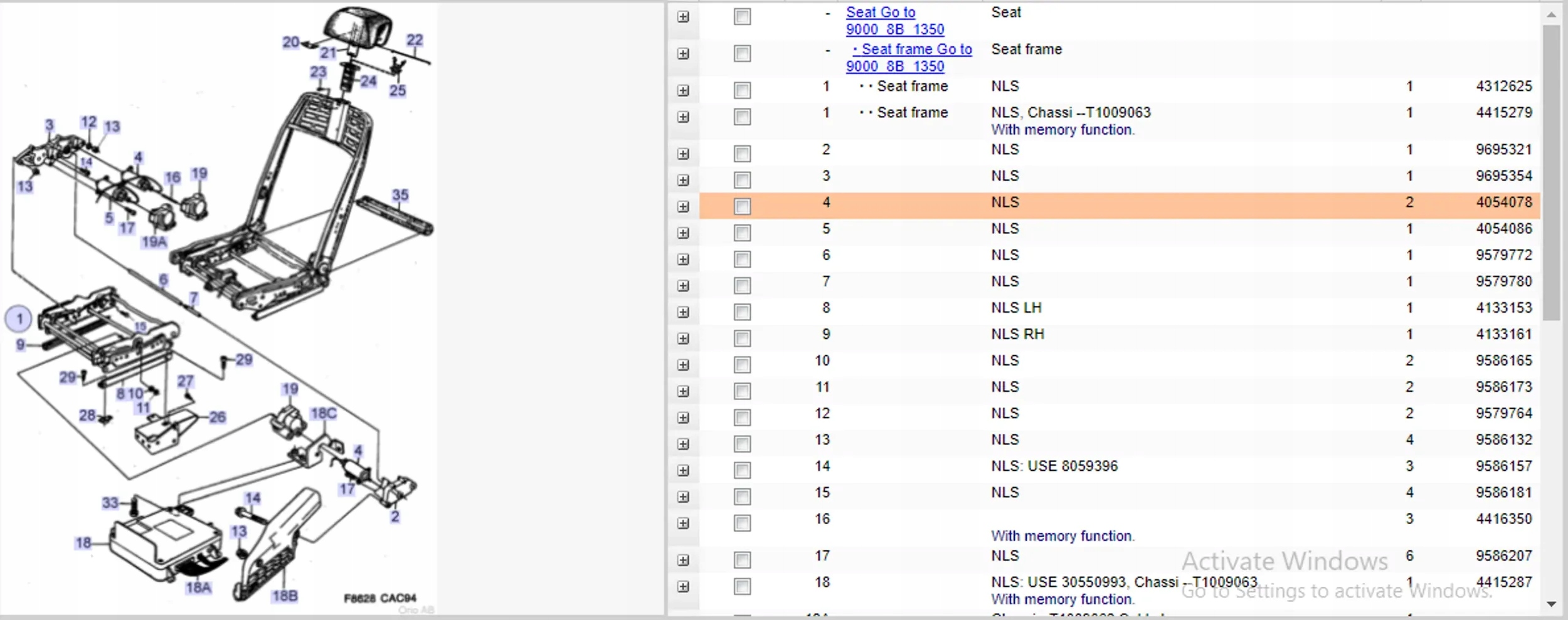The width and height of the screenshot is (1568, 620).
Task: Check the box for part 9586132
Action: (x=742, y=444)
